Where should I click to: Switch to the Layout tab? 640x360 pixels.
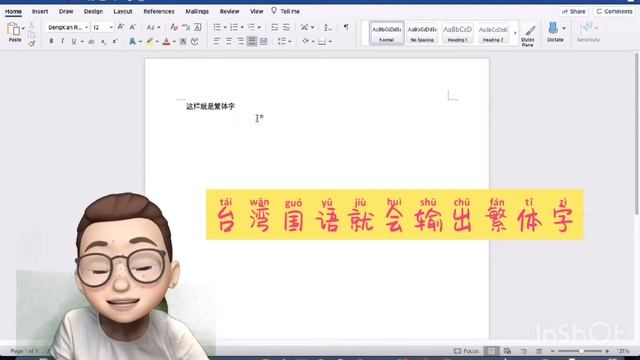(122, 11)
